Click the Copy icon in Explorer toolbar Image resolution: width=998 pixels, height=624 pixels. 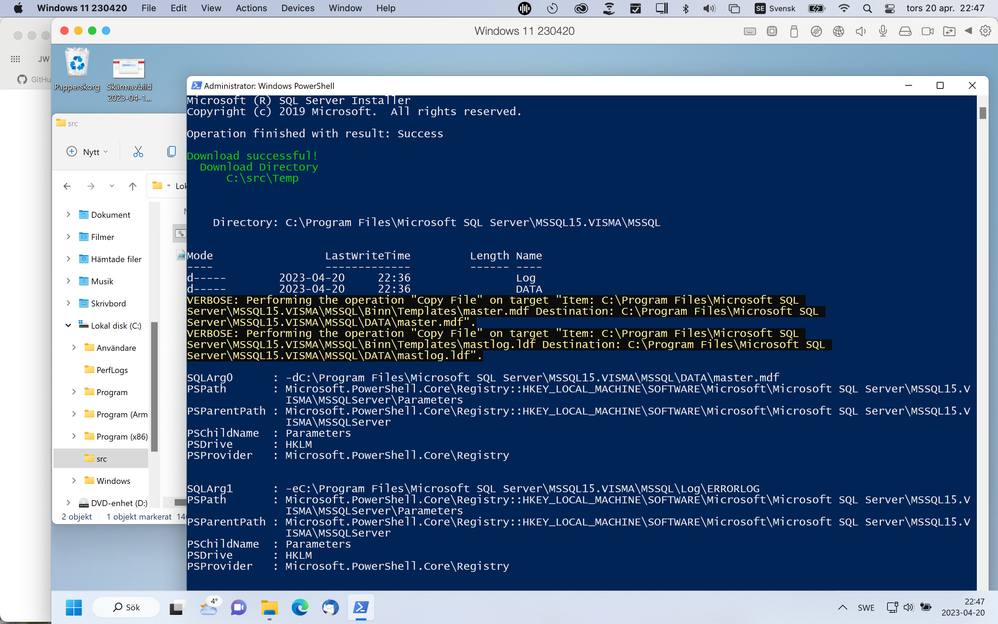click(171, 152)
